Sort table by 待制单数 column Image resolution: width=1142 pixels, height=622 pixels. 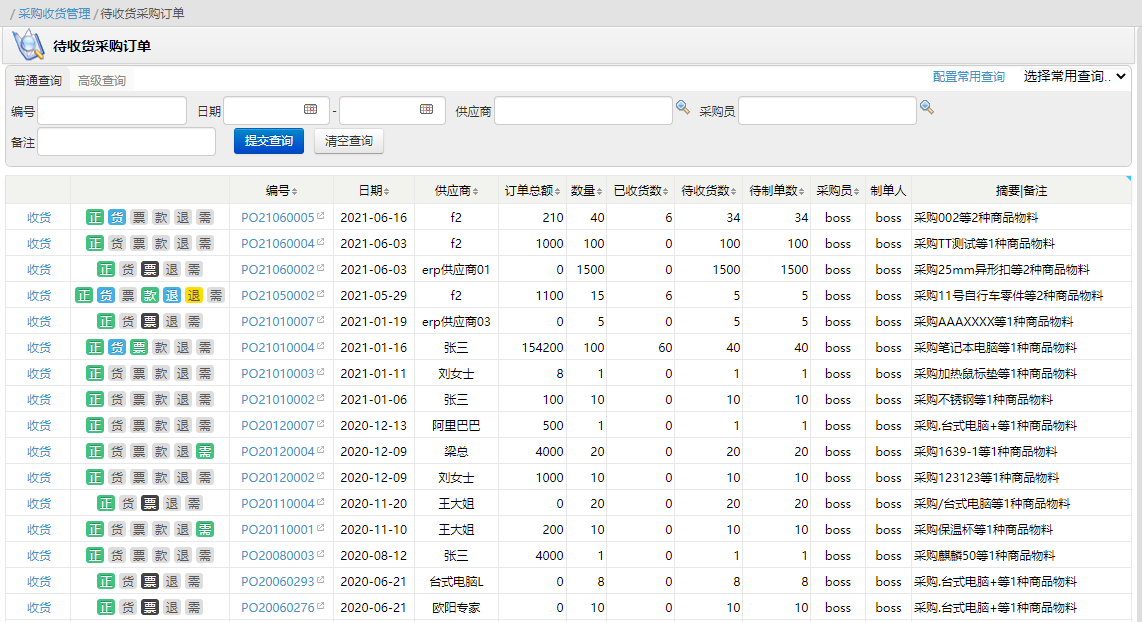[776, 191]
